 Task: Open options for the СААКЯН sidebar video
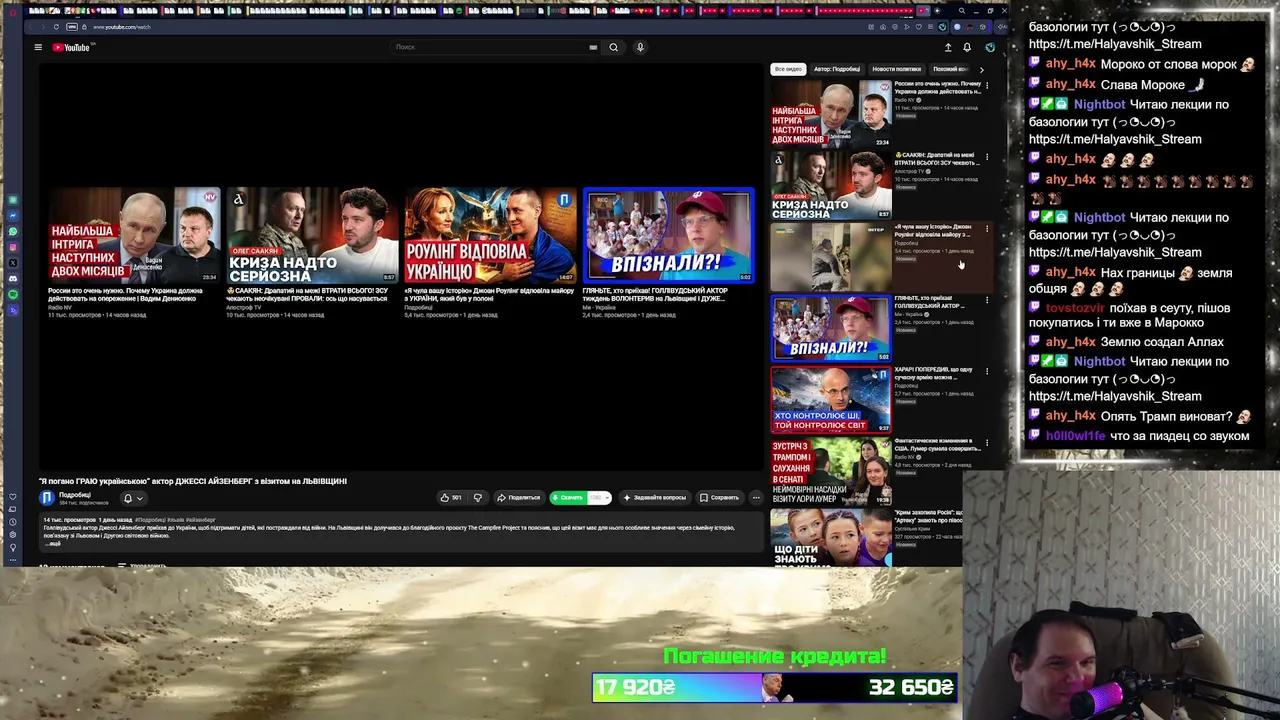click(x=987, y=157)
